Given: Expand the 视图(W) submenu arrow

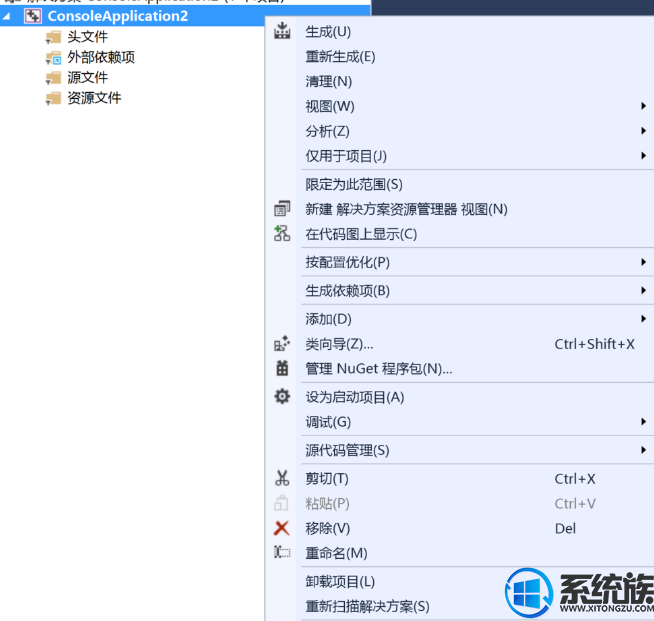Looking at the screenshot, I should point(644,106).
